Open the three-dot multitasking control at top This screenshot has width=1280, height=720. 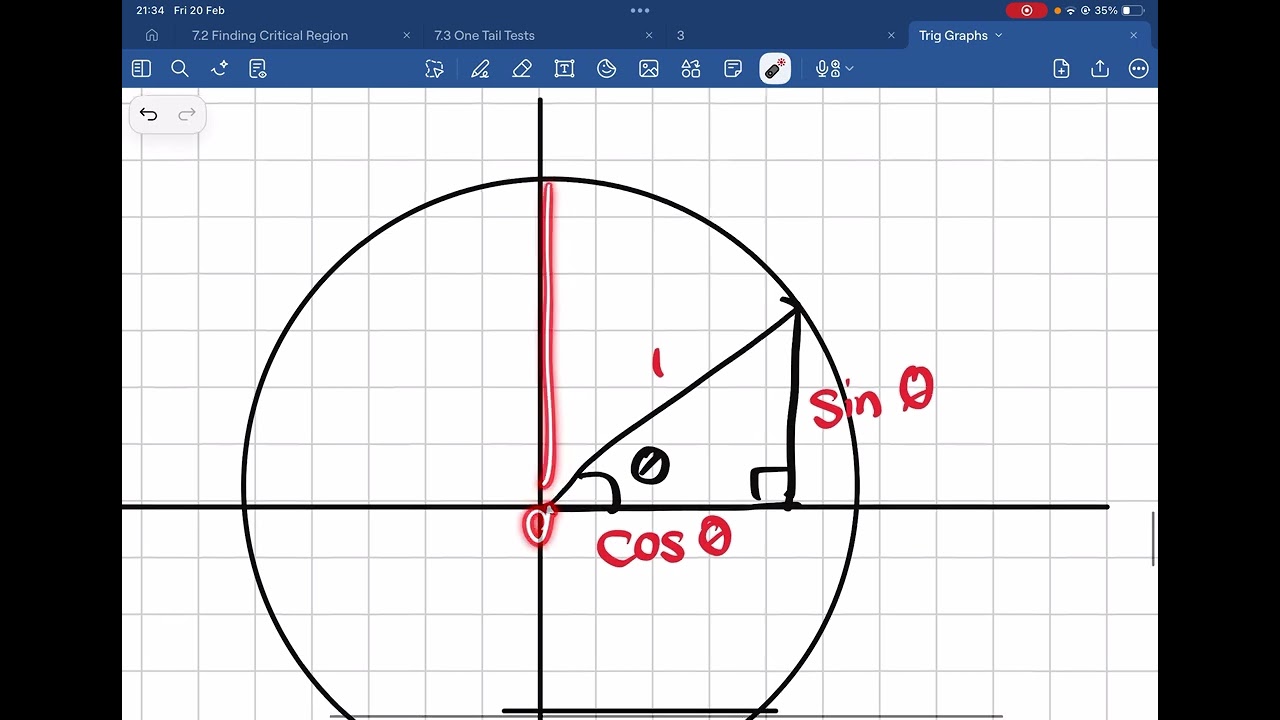pos(640,10)
